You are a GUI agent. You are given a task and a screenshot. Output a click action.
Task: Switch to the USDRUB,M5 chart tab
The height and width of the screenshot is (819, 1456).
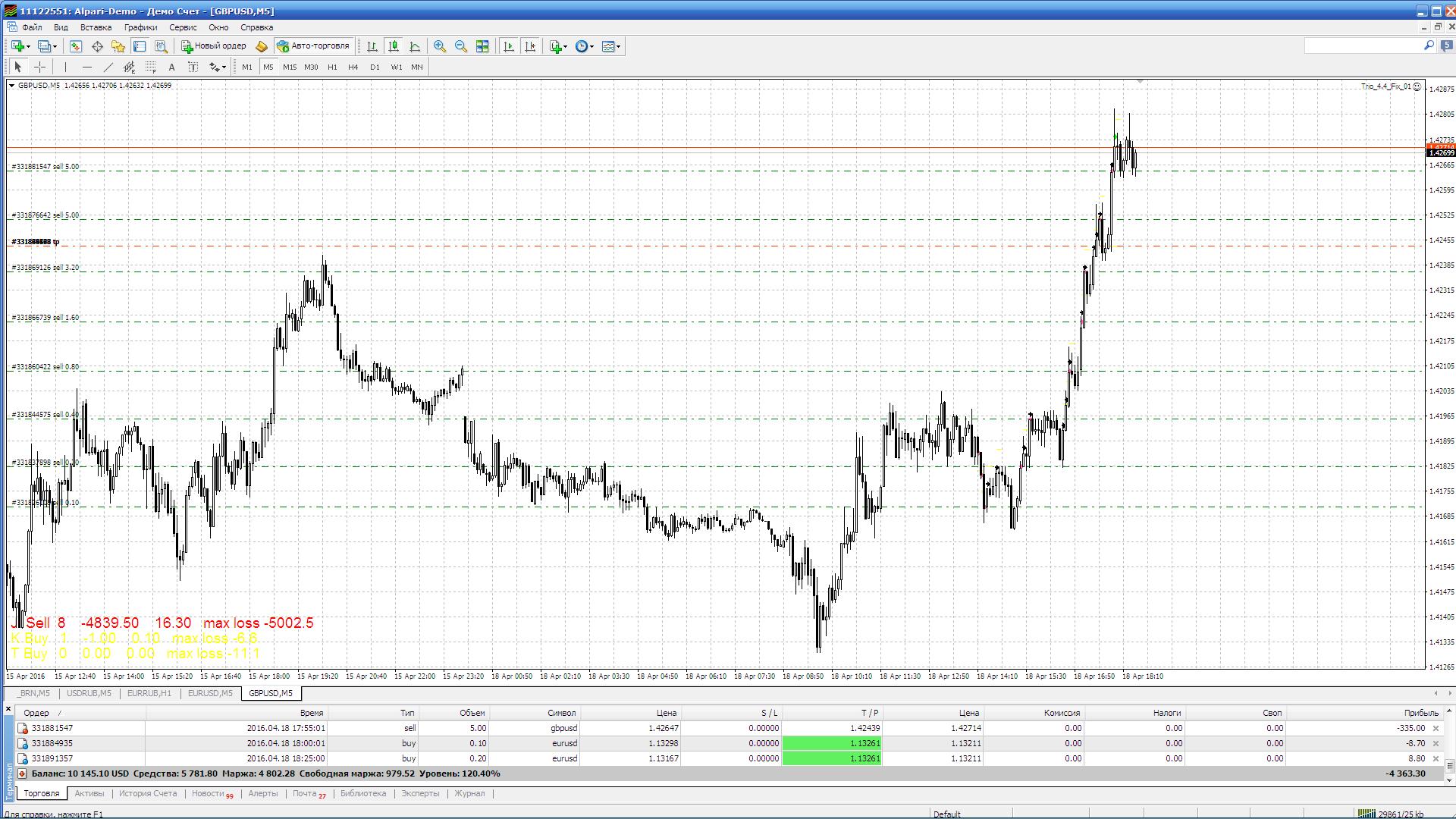click(x=89, y=693)
